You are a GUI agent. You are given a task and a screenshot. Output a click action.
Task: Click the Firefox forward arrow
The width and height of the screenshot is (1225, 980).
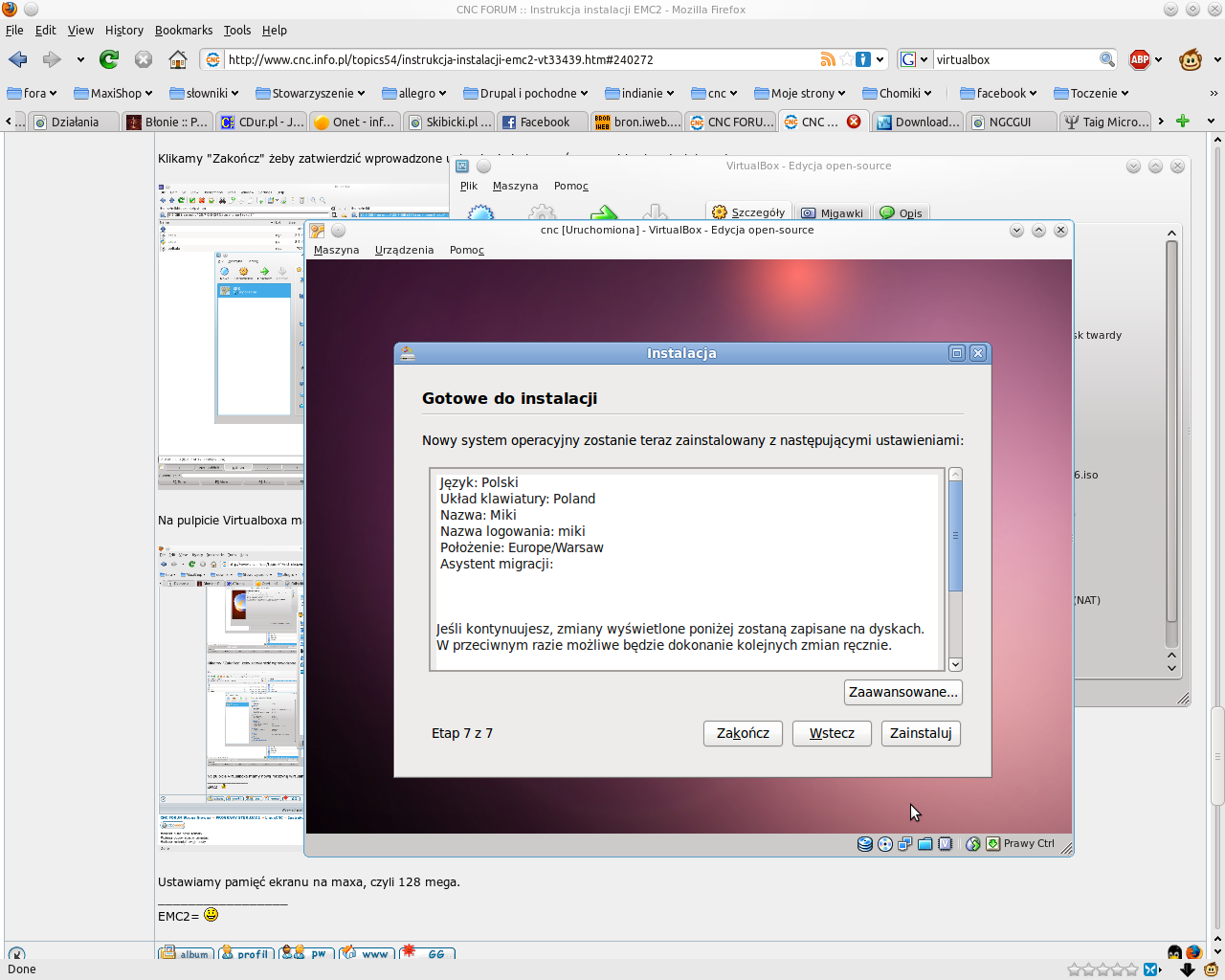click(x=52, y=59)
